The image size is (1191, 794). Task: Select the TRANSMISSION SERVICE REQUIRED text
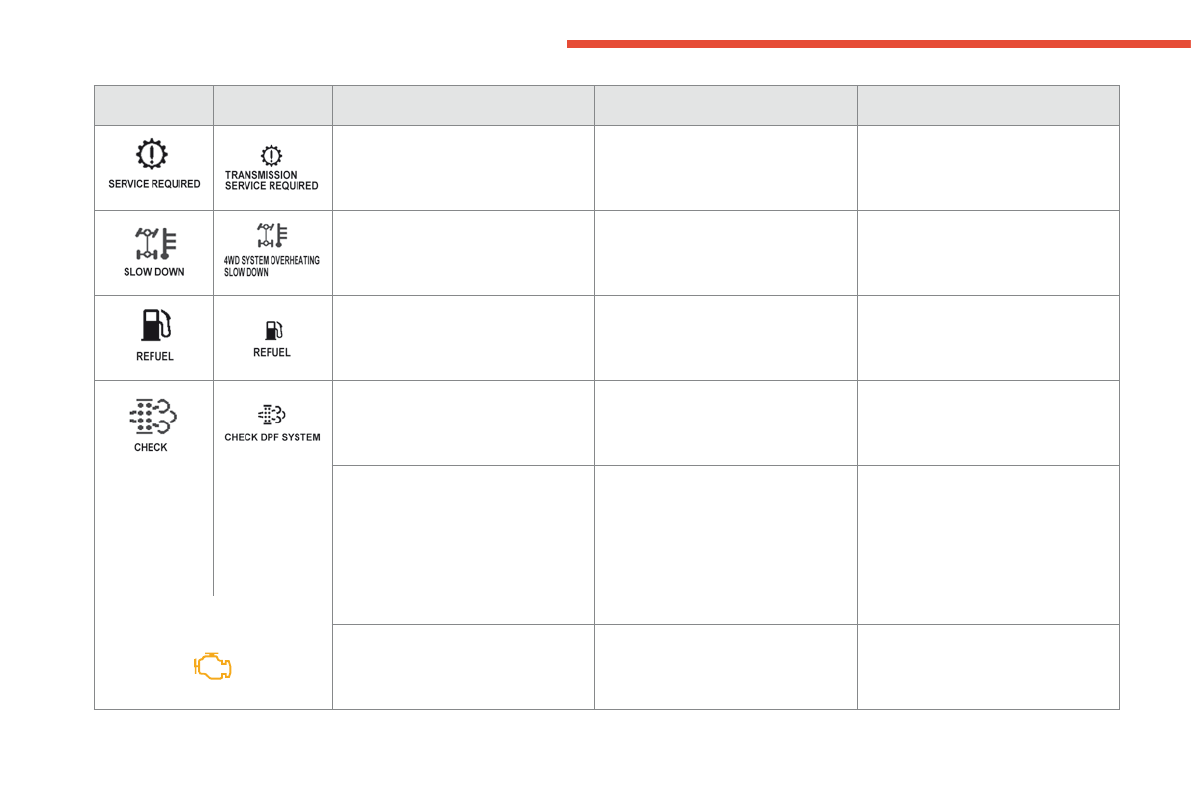point(271,181)
